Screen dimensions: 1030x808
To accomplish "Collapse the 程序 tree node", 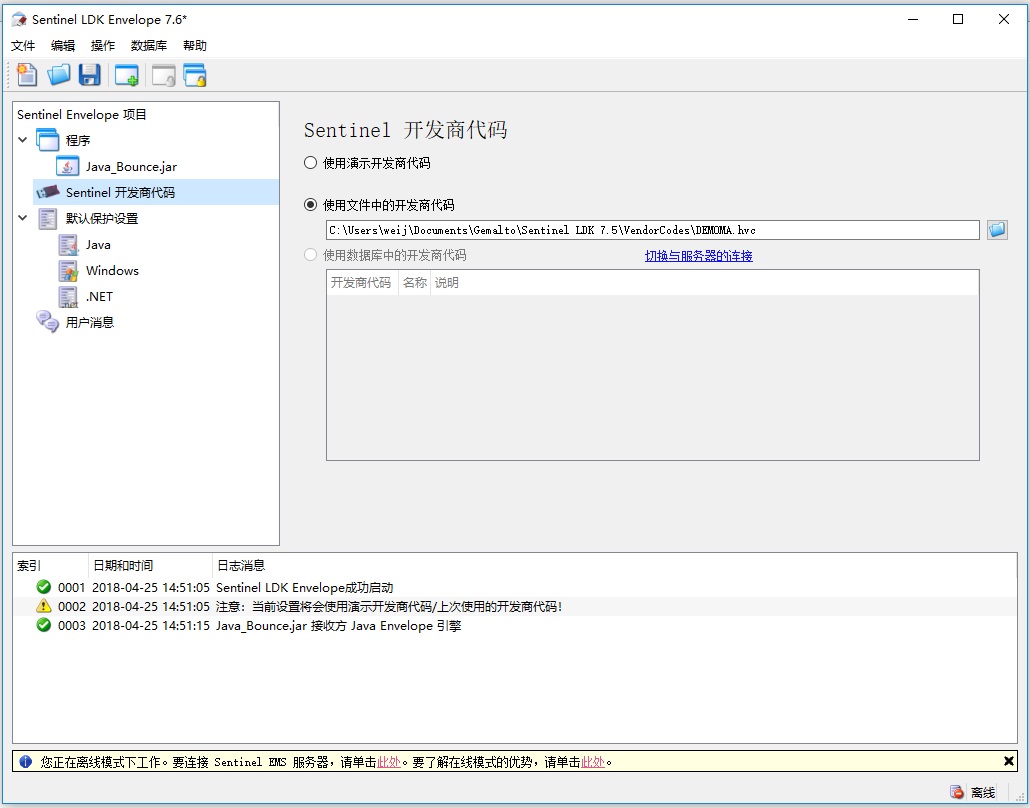I will tap(23, 140).
